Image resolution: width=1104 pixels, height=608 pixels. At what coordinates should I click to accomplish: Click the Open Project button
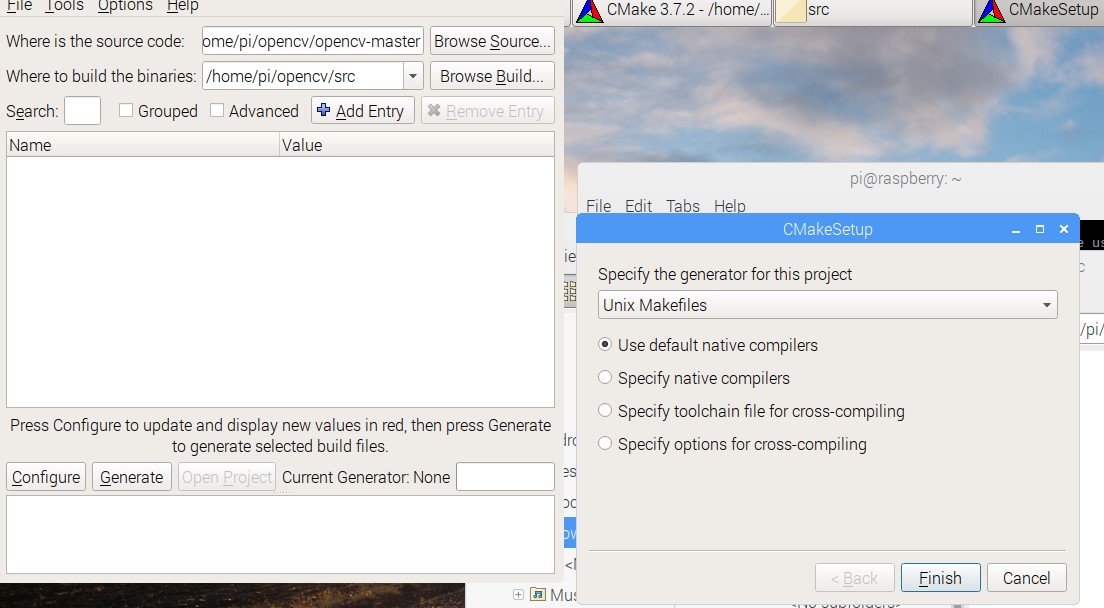pos(227,477)
